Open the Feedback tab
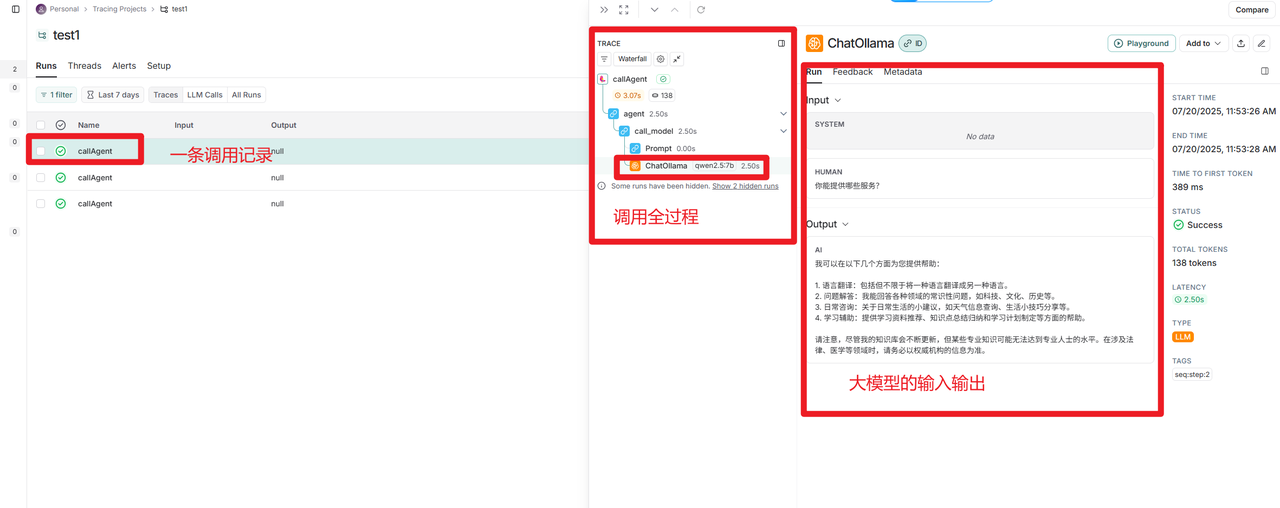 pyautogui.click(x=852, y=72)
